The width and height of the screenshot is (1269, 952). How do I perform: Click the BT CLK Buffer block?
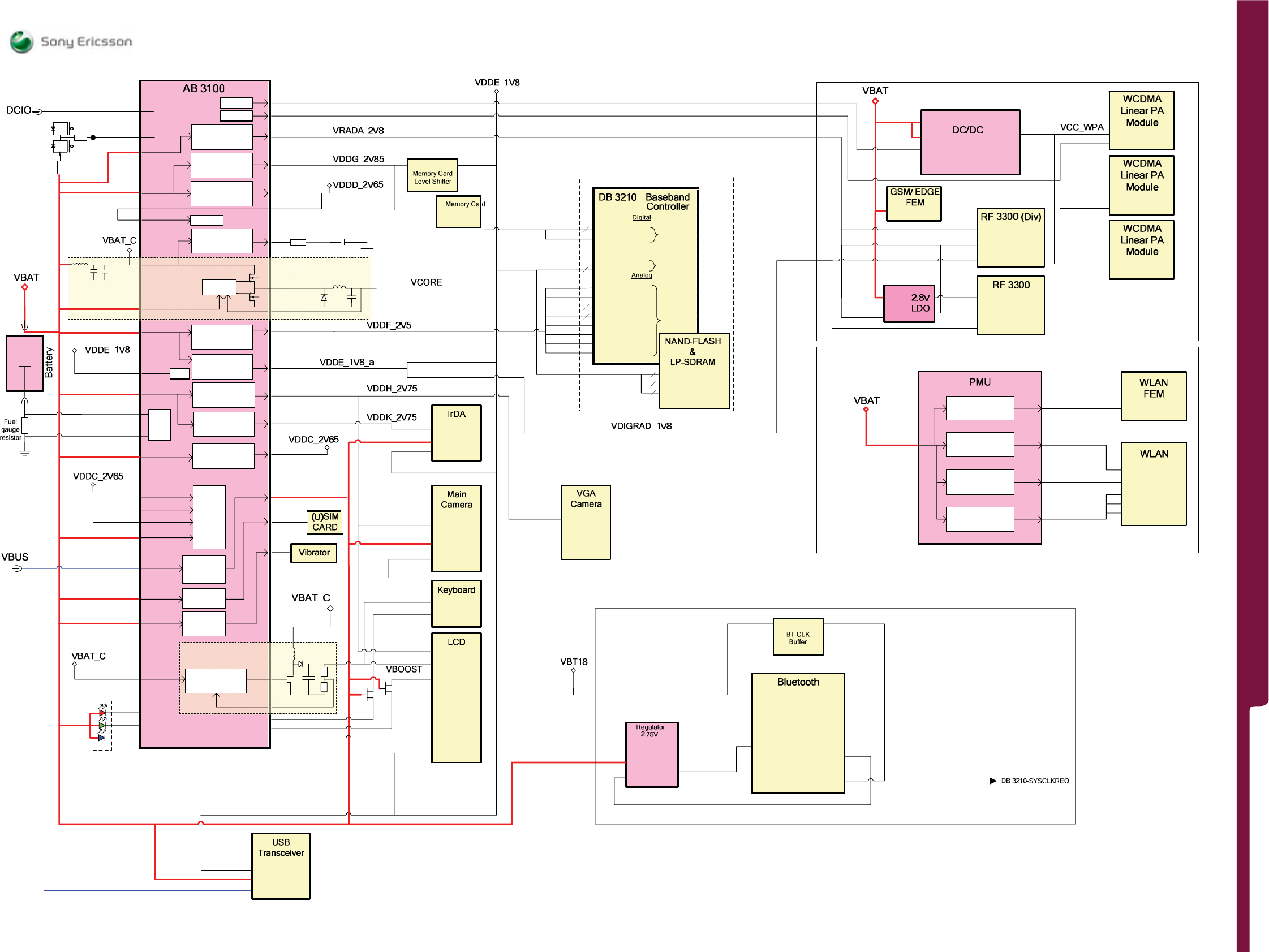(x=798, y=636)
